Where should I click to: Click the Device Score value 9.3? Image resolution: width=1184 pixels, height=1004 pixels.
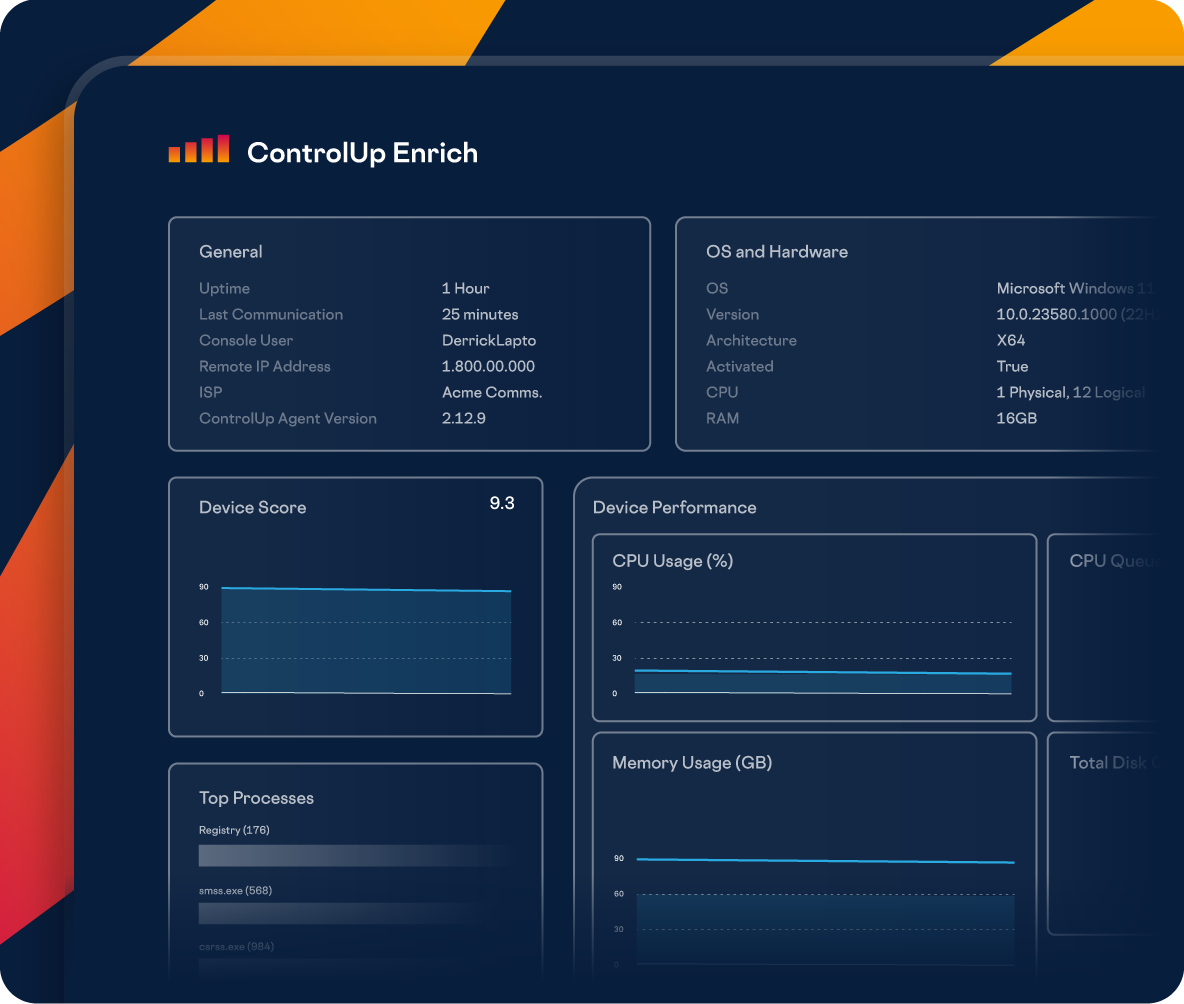pos(502,503)
